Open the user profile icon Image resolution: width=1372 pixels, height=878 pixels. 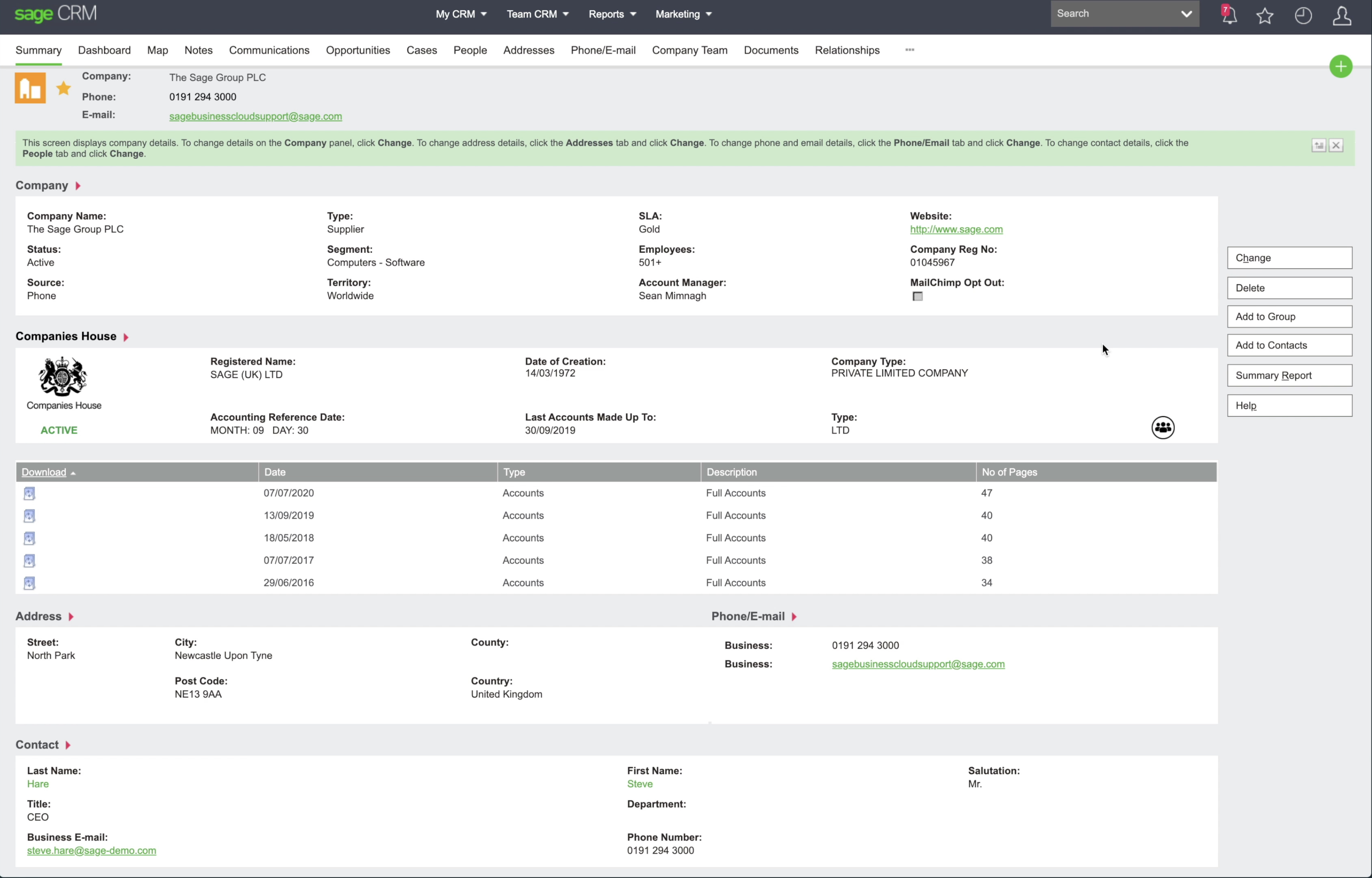tap(1341, 15)
